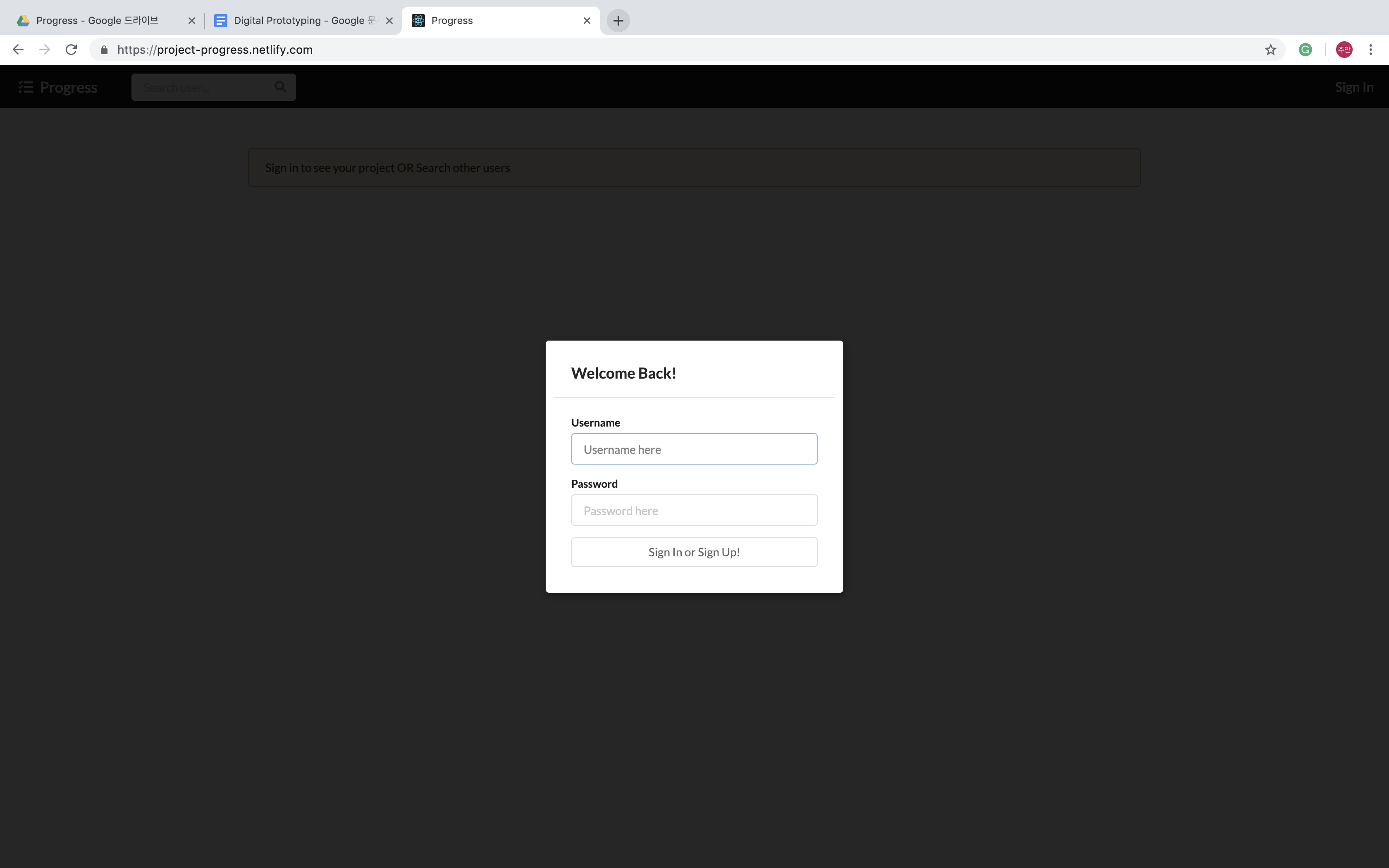Open a new browser tab
Viewport: 1389px width, 868px height.
(618, 21)
